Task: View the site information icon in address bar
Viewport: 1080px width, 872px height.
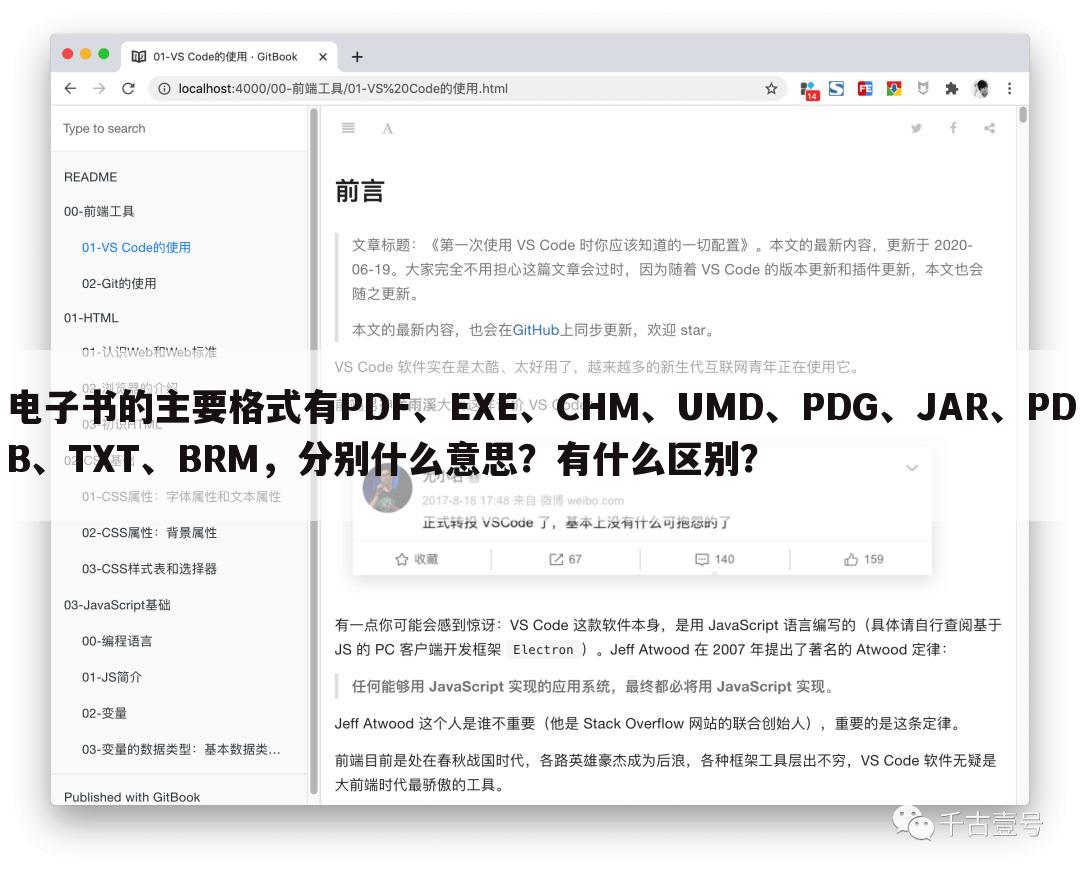Action: pyautogui.click(x=164, y=88)
